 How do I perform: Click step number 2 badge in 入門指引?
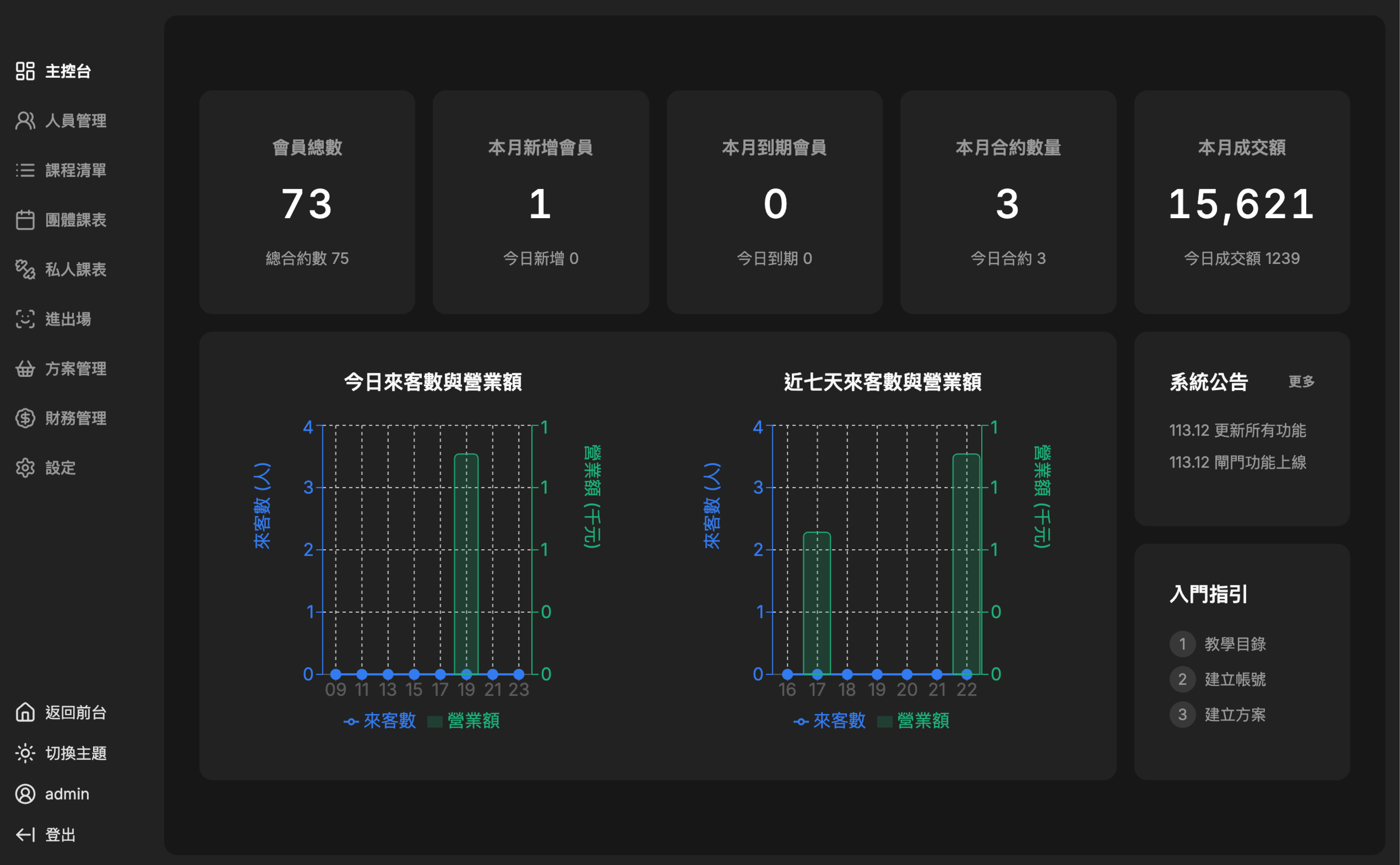coord(1182,680)
